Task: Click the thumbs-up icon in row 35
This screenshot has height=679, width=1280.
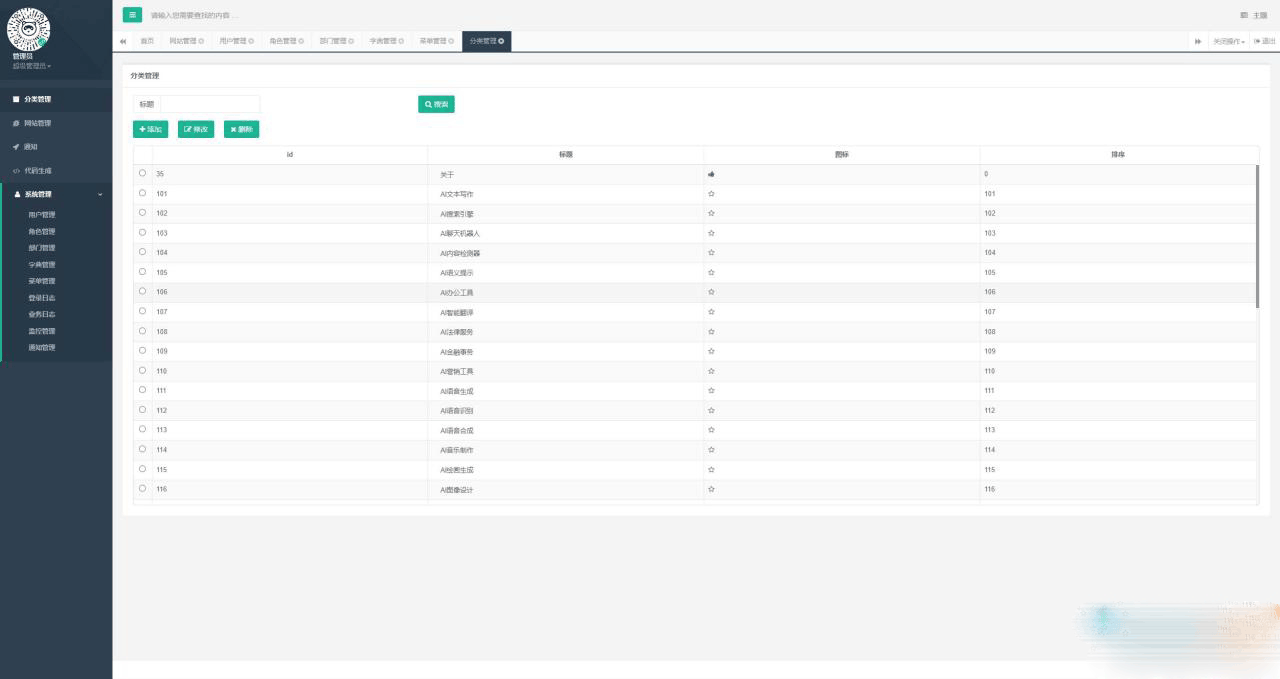Action: pos(711,174)
